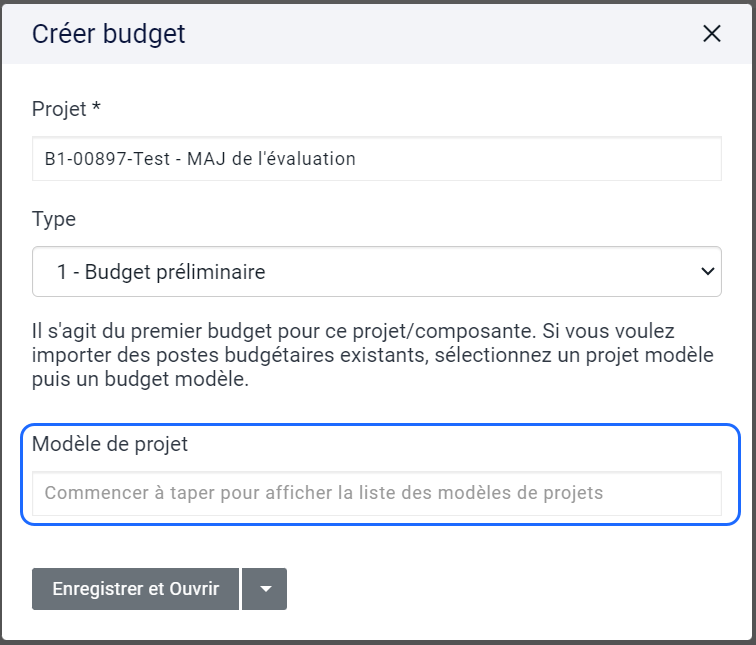Expand the Type dropdown chevron arrow

[707, 271]
